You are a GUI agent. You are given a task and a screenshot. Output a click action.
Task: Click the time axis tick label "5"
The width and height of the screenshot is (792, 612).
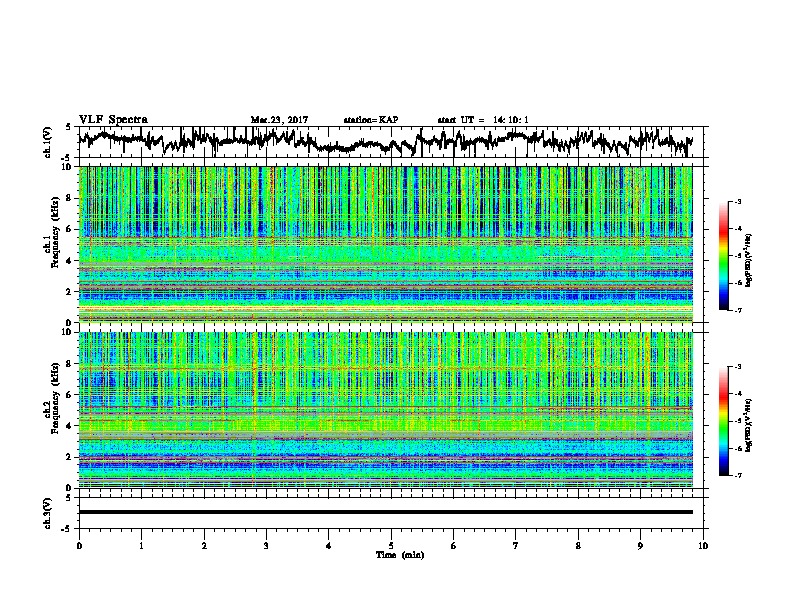391,545
